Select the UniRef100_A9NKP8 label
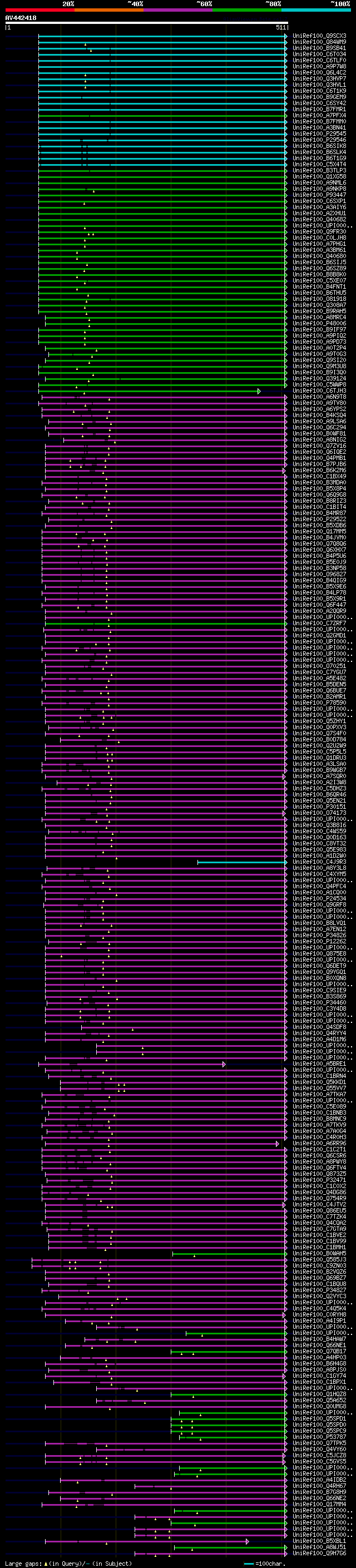The image size is (356, 1568). (x=319, y=189)
